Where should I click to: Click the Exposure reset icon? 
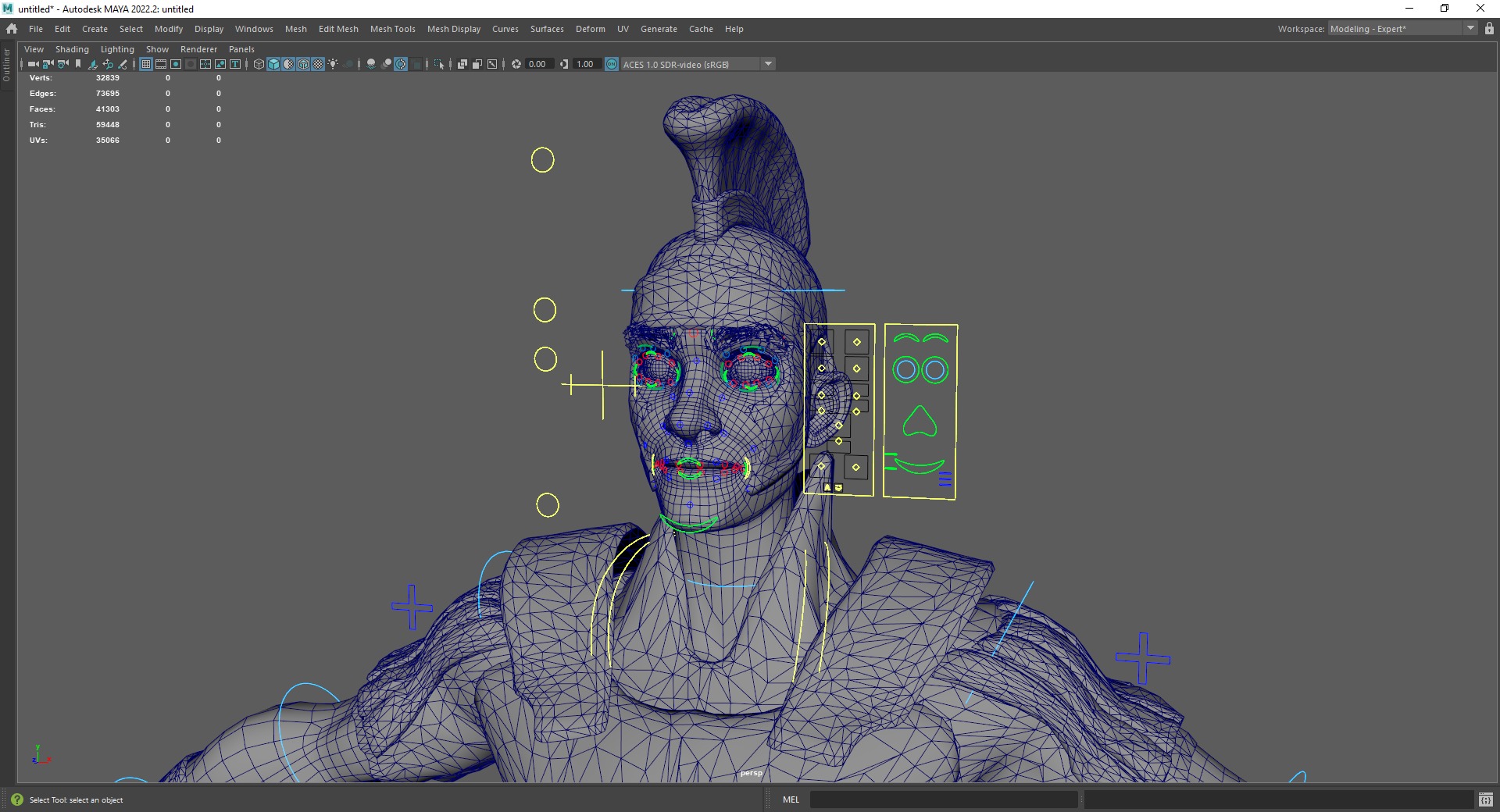tap(516, 64)
